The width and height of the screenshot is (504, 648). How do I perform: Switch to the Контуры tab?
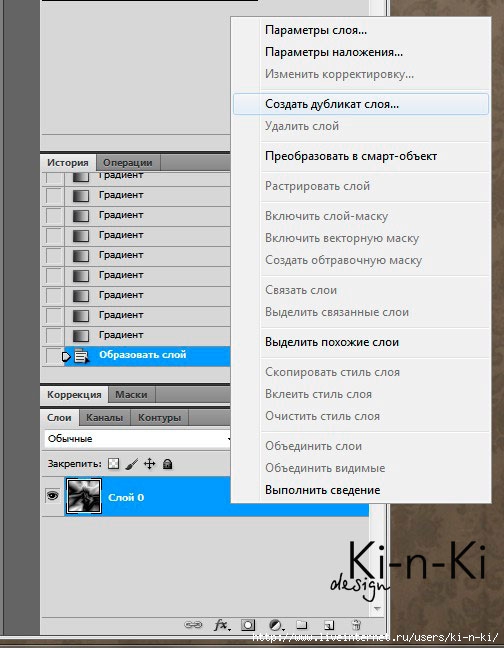pos(159,418)
